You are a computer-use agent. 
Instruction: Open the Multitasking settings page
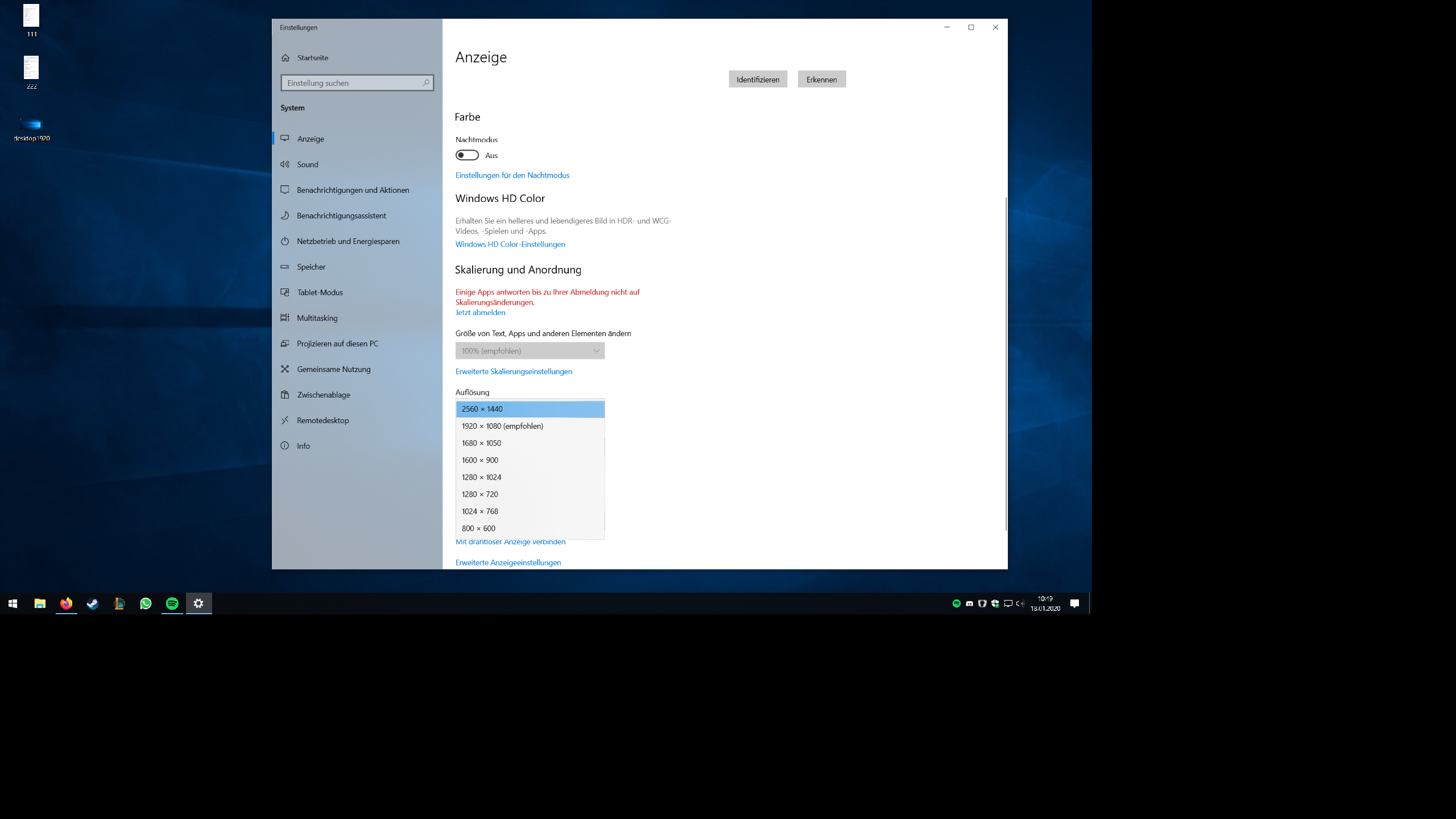pyautogui.click(x=317, y=318)
